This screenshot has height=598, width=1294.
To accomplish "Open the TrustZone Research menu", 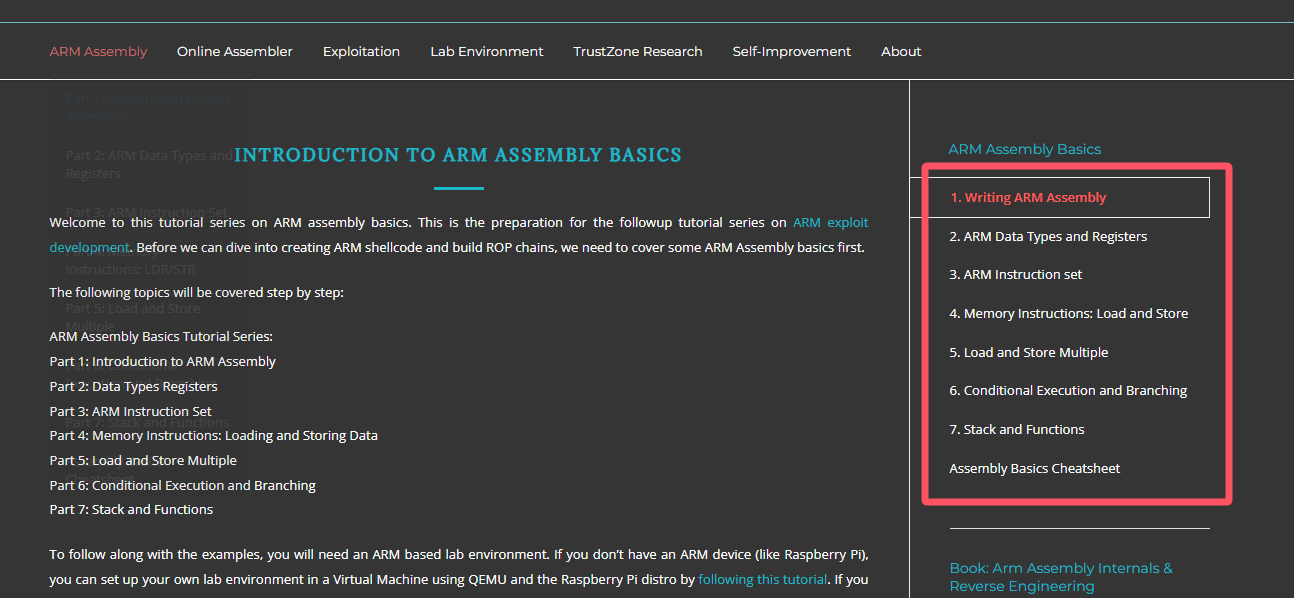I will point(638,51).
